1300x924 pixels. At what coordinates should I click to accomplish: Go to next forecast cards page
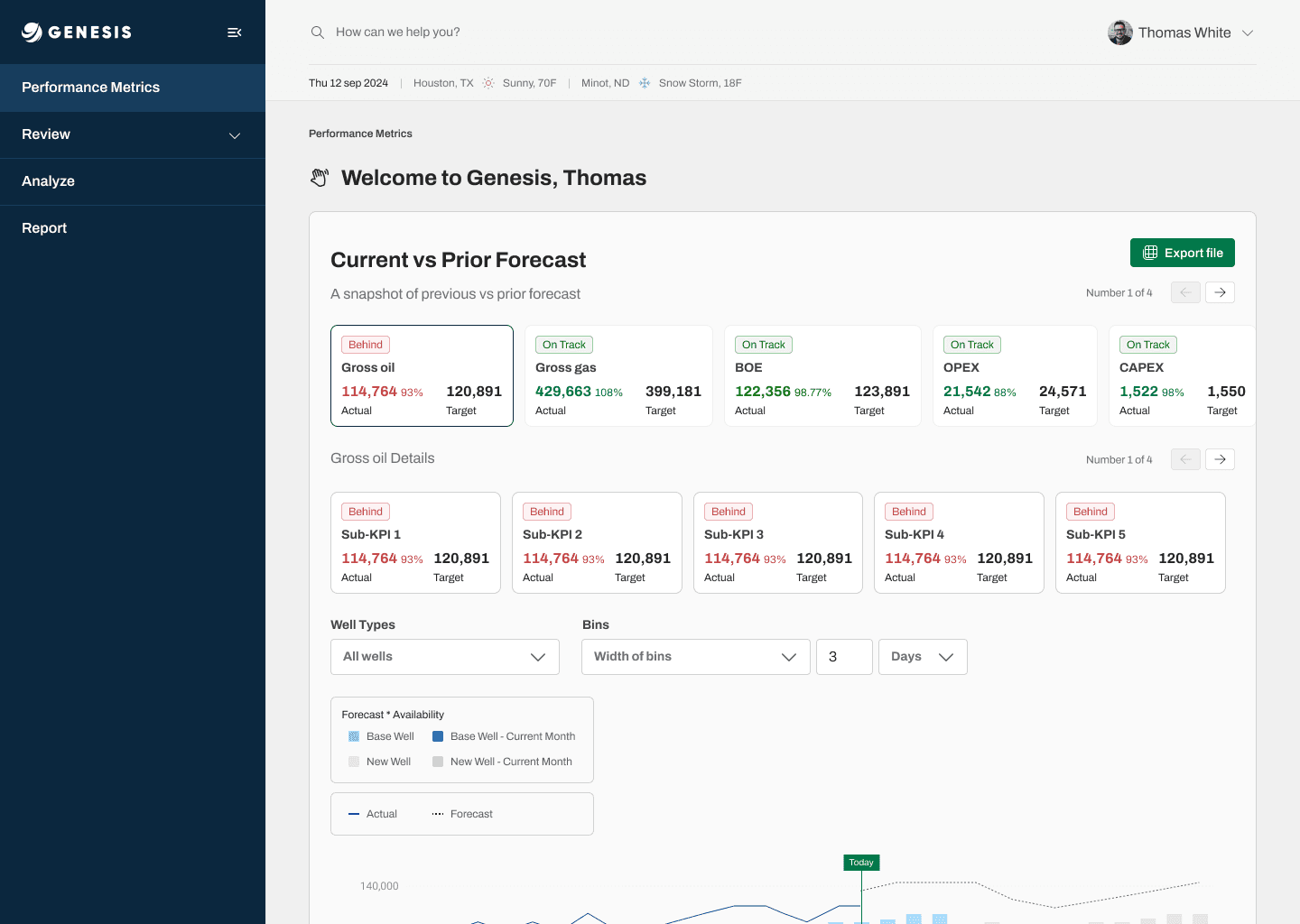[x=1221, y=292]
